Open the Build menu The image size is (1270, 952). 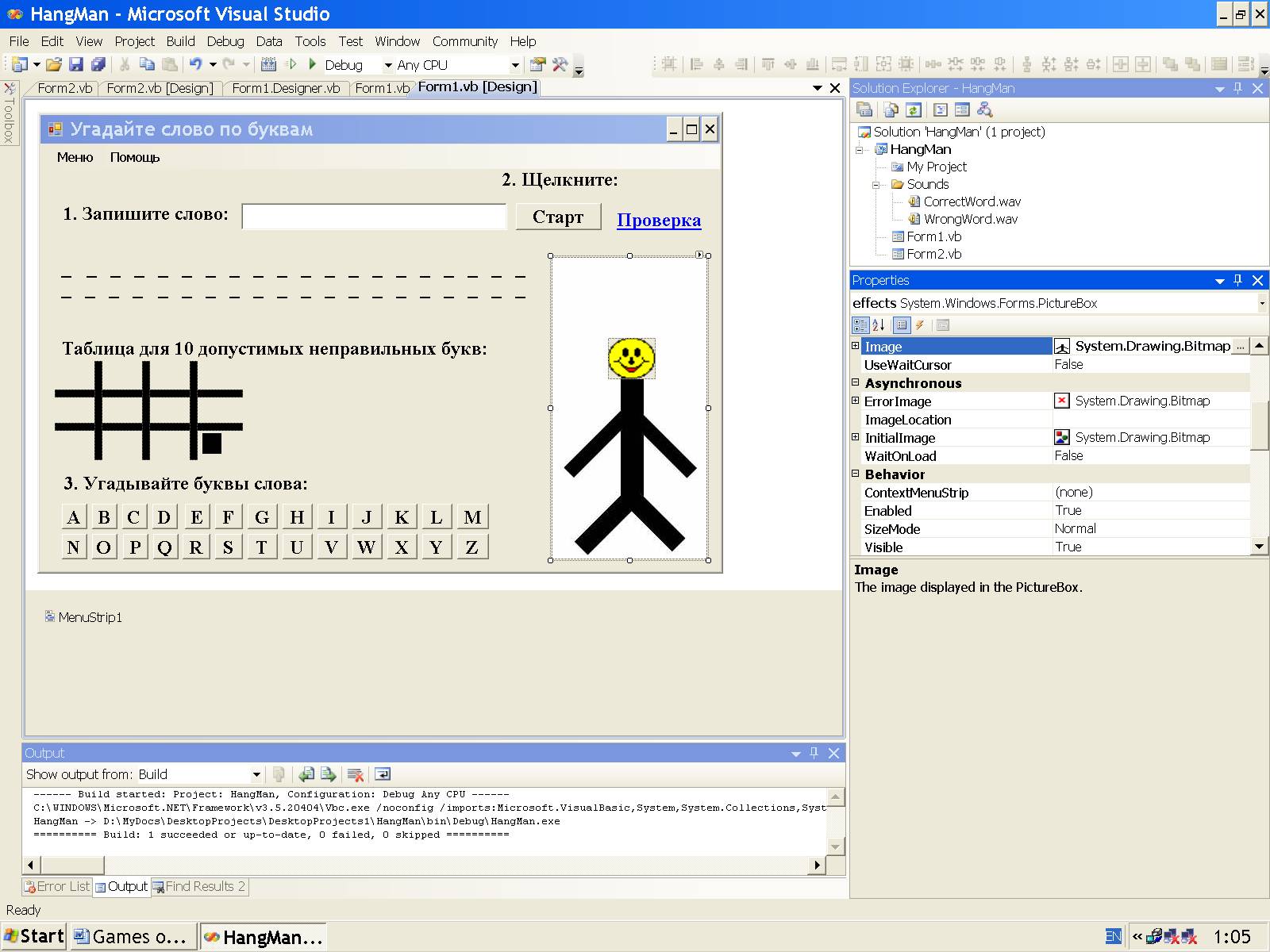[x=180, y=41]
